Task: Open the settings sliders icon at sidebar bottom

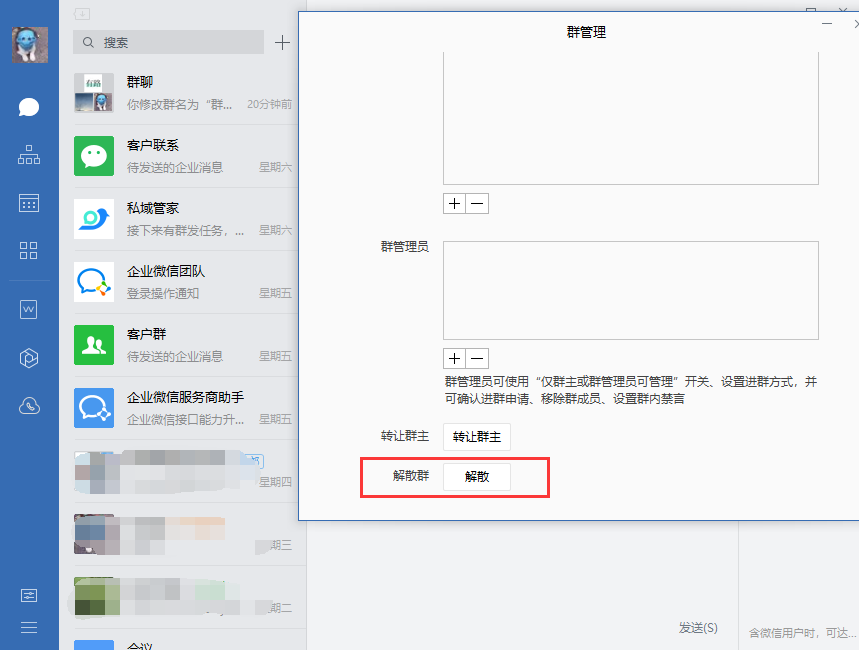Action: 29,595
